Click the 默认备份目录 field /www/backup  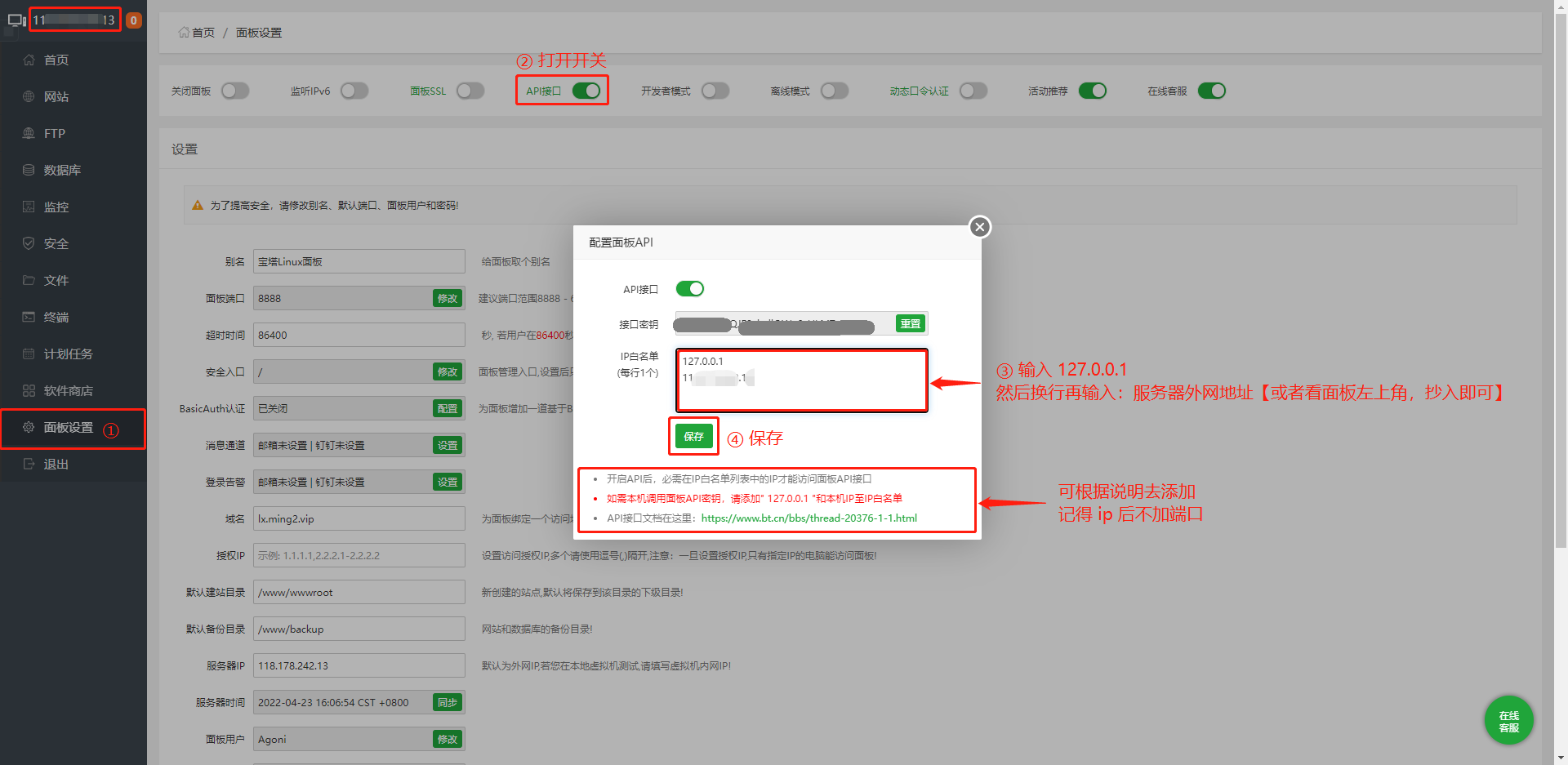359,629
